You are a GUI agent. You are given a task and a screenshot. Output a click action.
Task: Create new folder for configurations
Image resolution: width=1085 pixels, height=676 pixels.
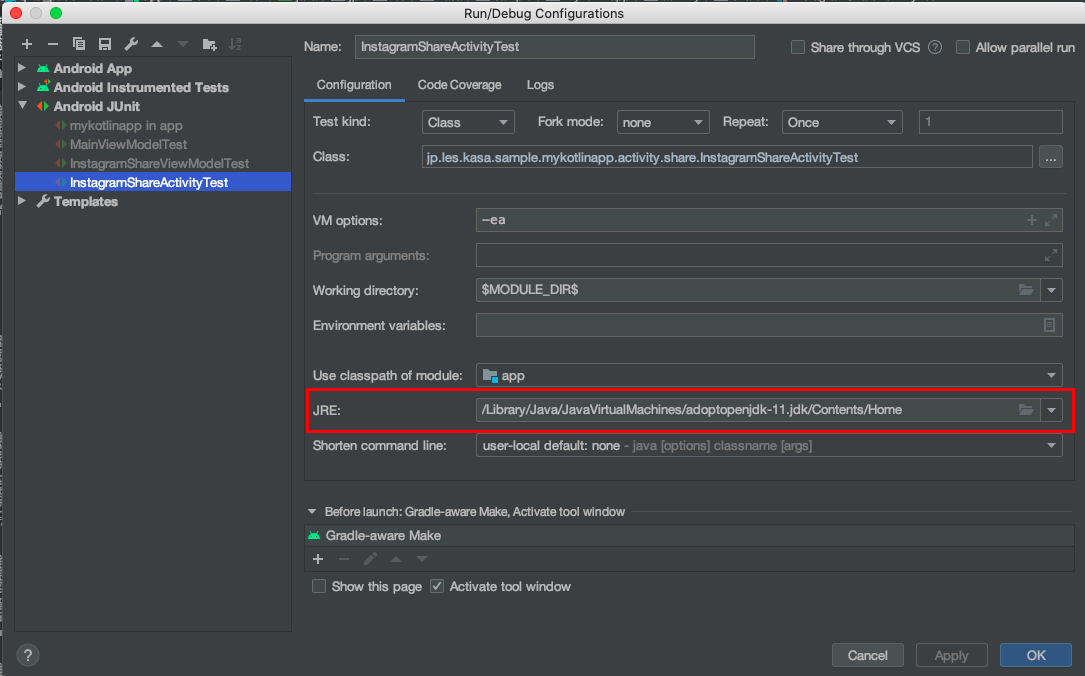pyautogui.click(x=209, y=44)
